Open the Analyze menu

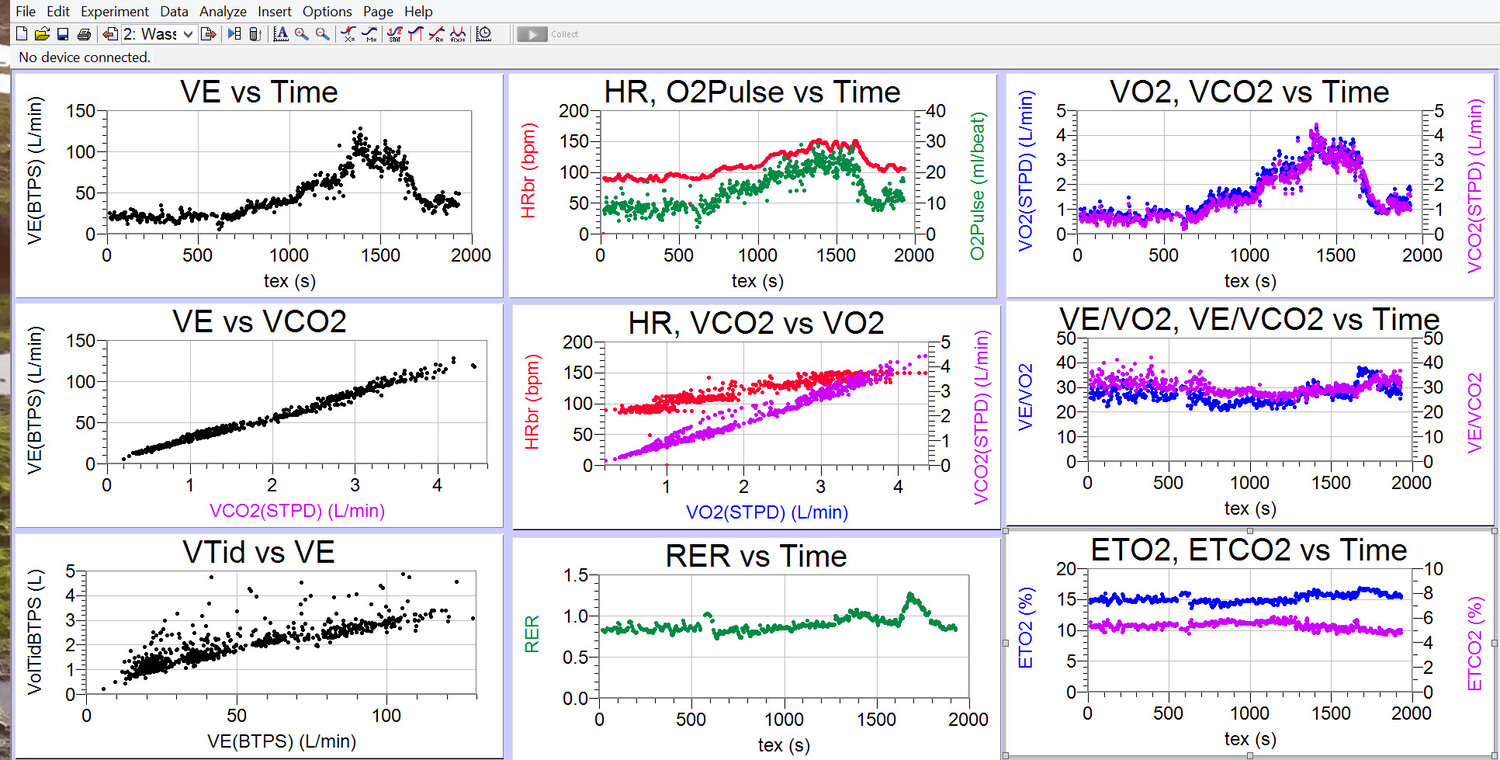(x=222, y=11)
